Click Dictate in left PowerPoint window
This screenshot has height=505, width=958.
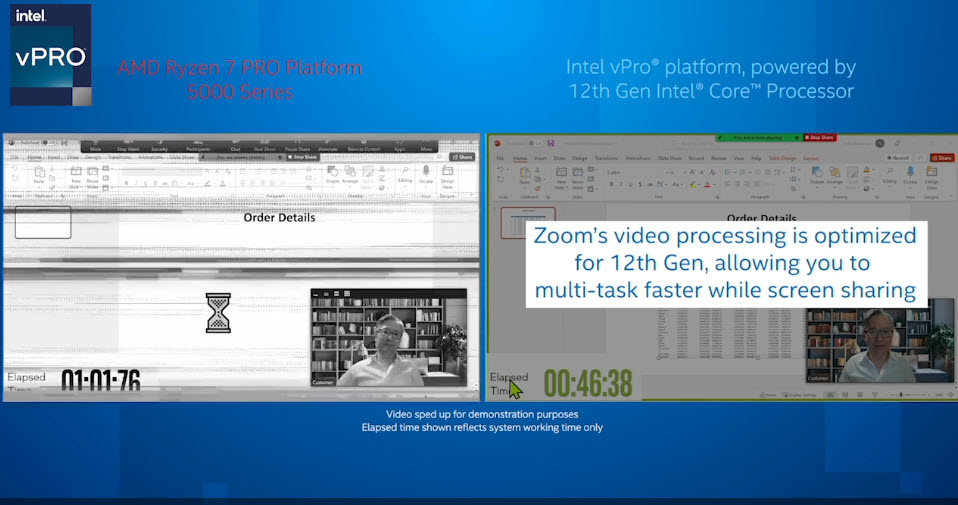pyautogui.click(x=426, y=174)
